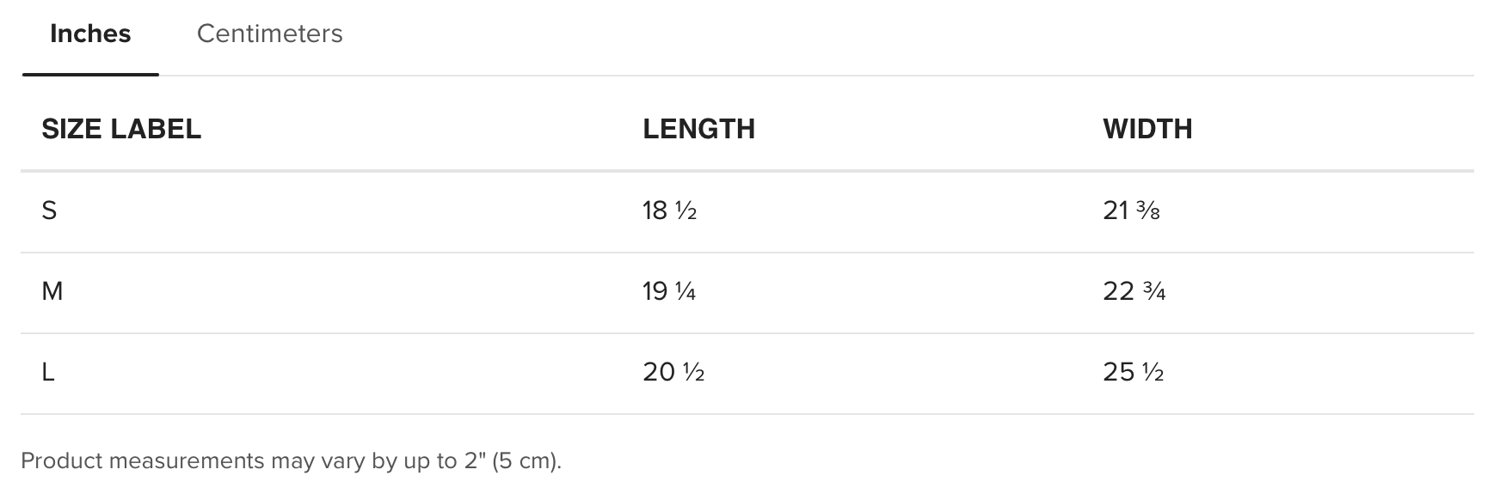
Task: Select the Inches tab
Action: 90,34
